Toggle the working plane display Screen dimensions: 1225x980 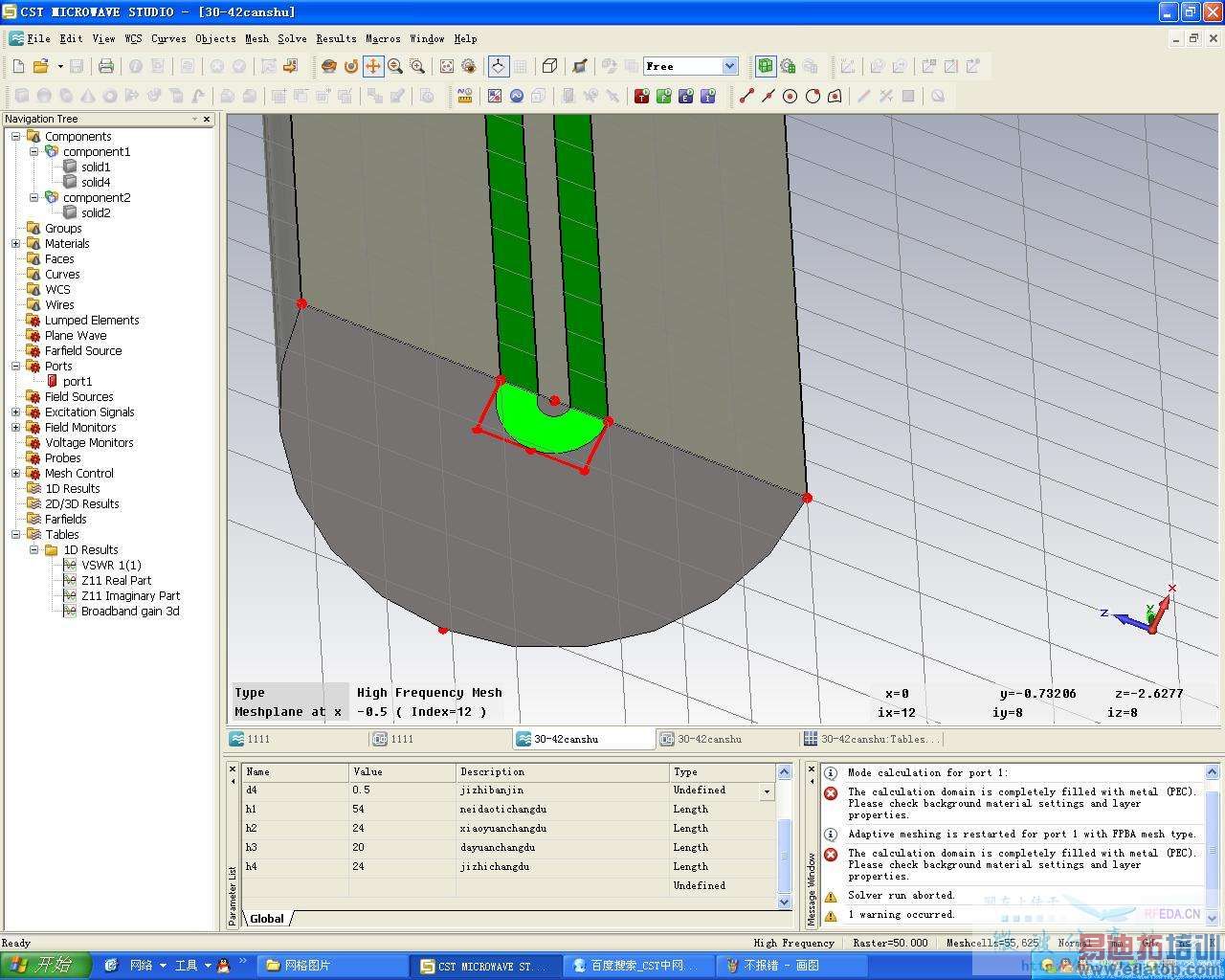[498, 66]
